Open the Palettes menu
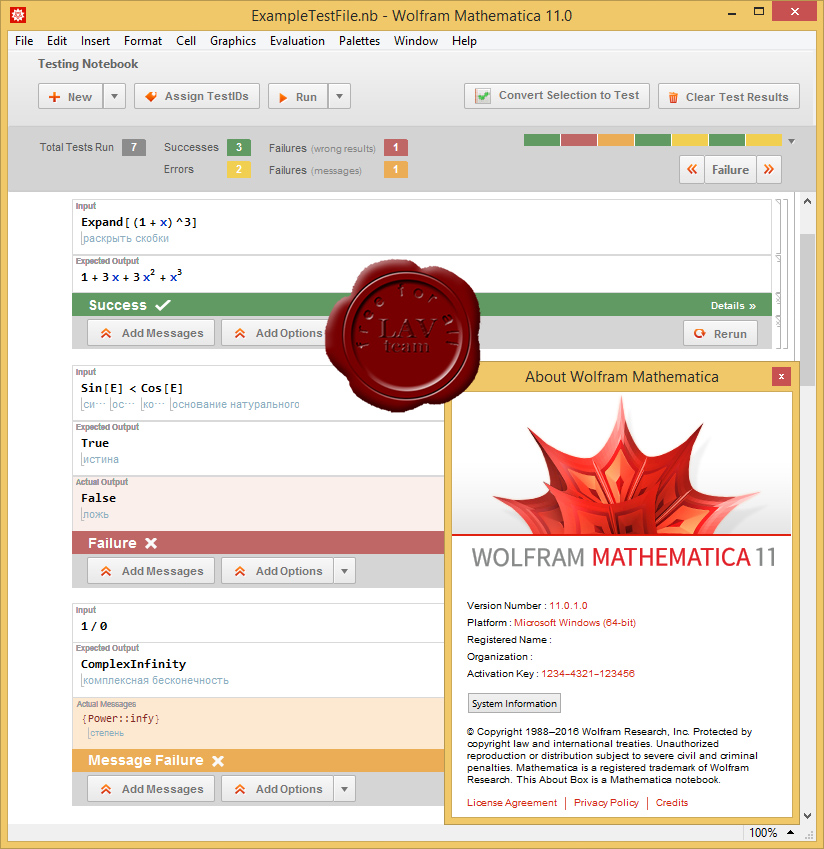This screenshot has height=849, width=824. (359, 41)
